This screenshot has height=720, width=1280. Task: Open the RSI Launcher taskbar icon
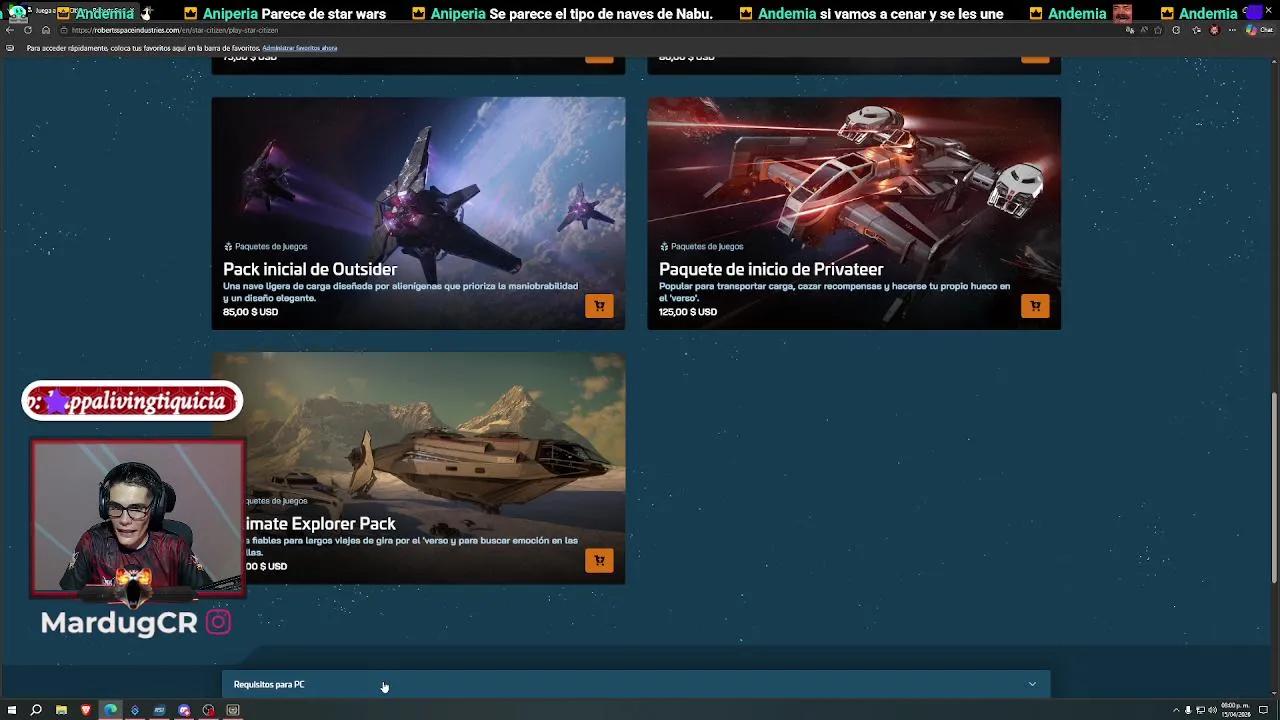tap(159, 710)
